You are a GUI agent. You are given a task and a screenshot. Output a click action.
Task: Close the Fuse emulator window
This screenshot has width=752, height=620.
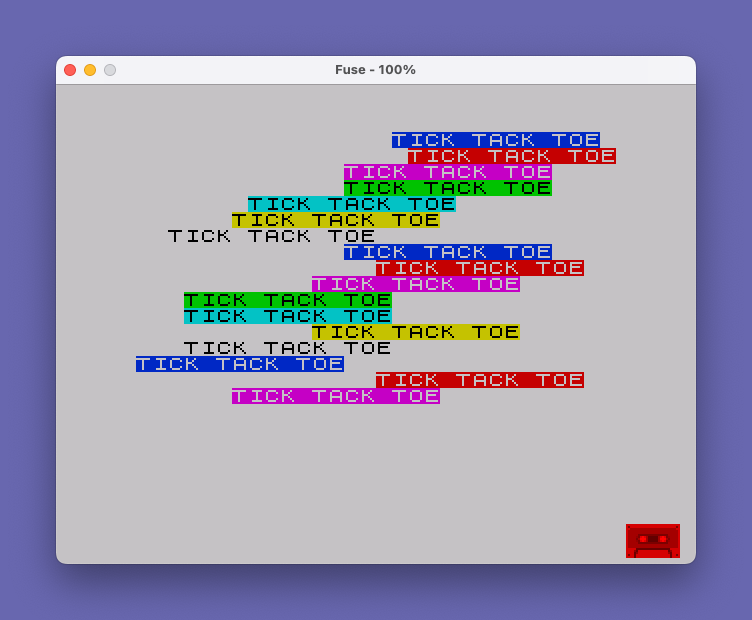70,70
